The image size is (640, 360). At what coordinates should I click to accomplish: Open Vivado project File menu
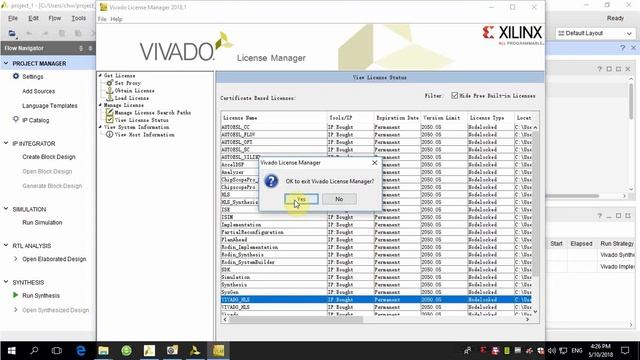point(13,18)
